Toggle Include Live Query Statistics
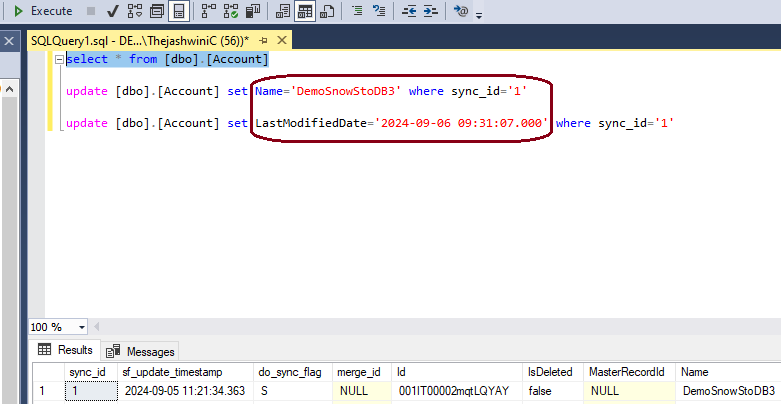This screenshot has height=404, width=781. [231, 11]
